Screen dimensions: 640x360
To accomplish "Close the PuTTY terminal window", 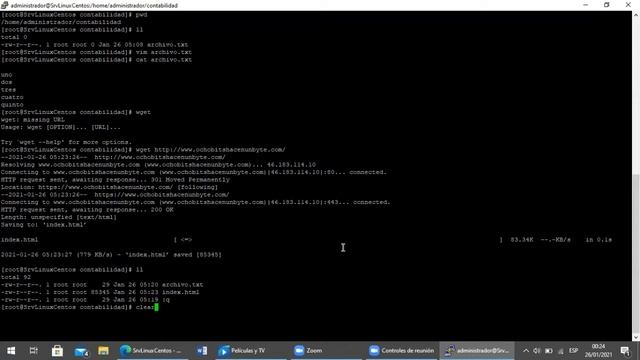I will [628, 5].
